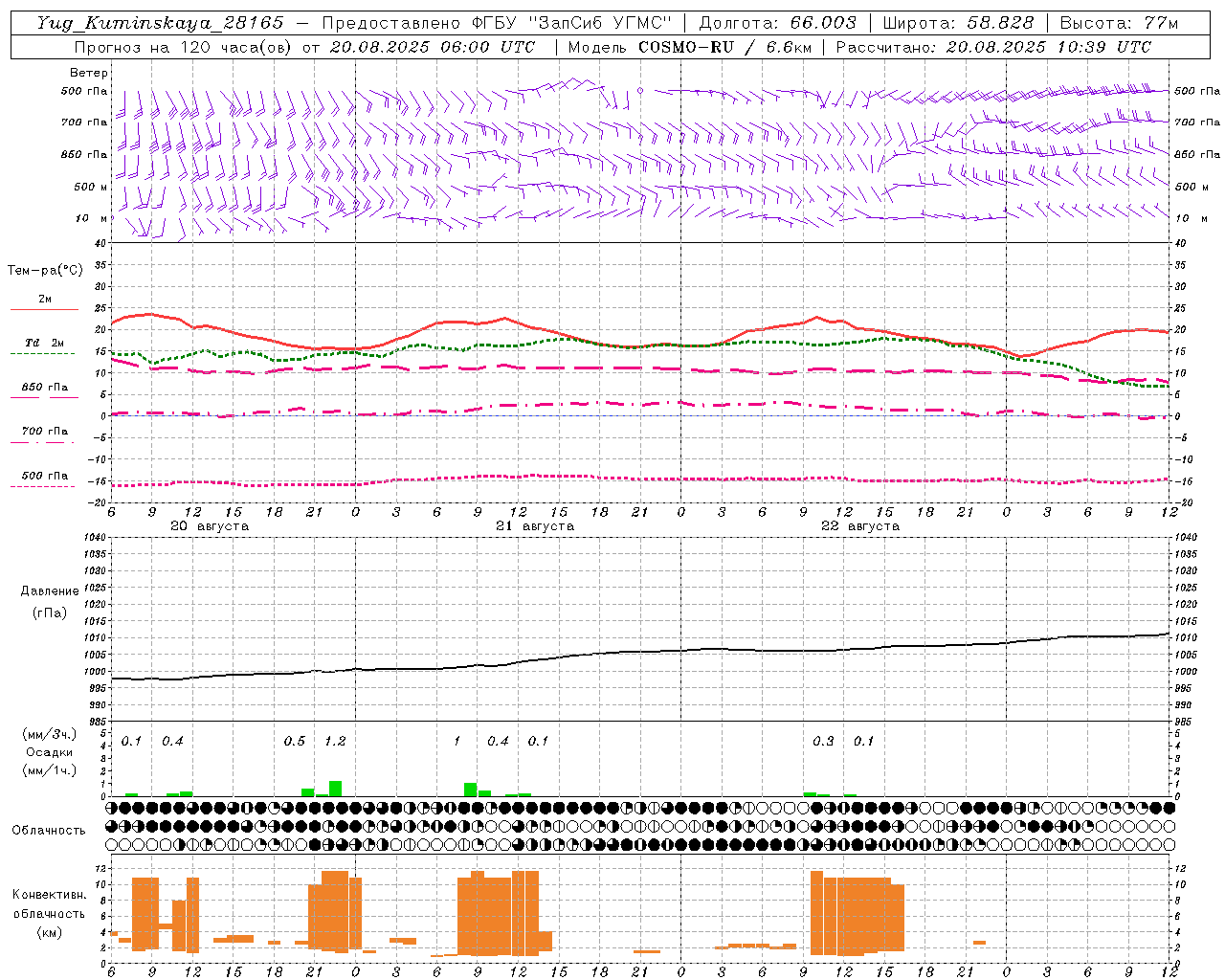This screenshot has height=980, width=1225.
Task: Click the station title Yug_Kuminskaya_28165
Action: click(x=161, y=23)
